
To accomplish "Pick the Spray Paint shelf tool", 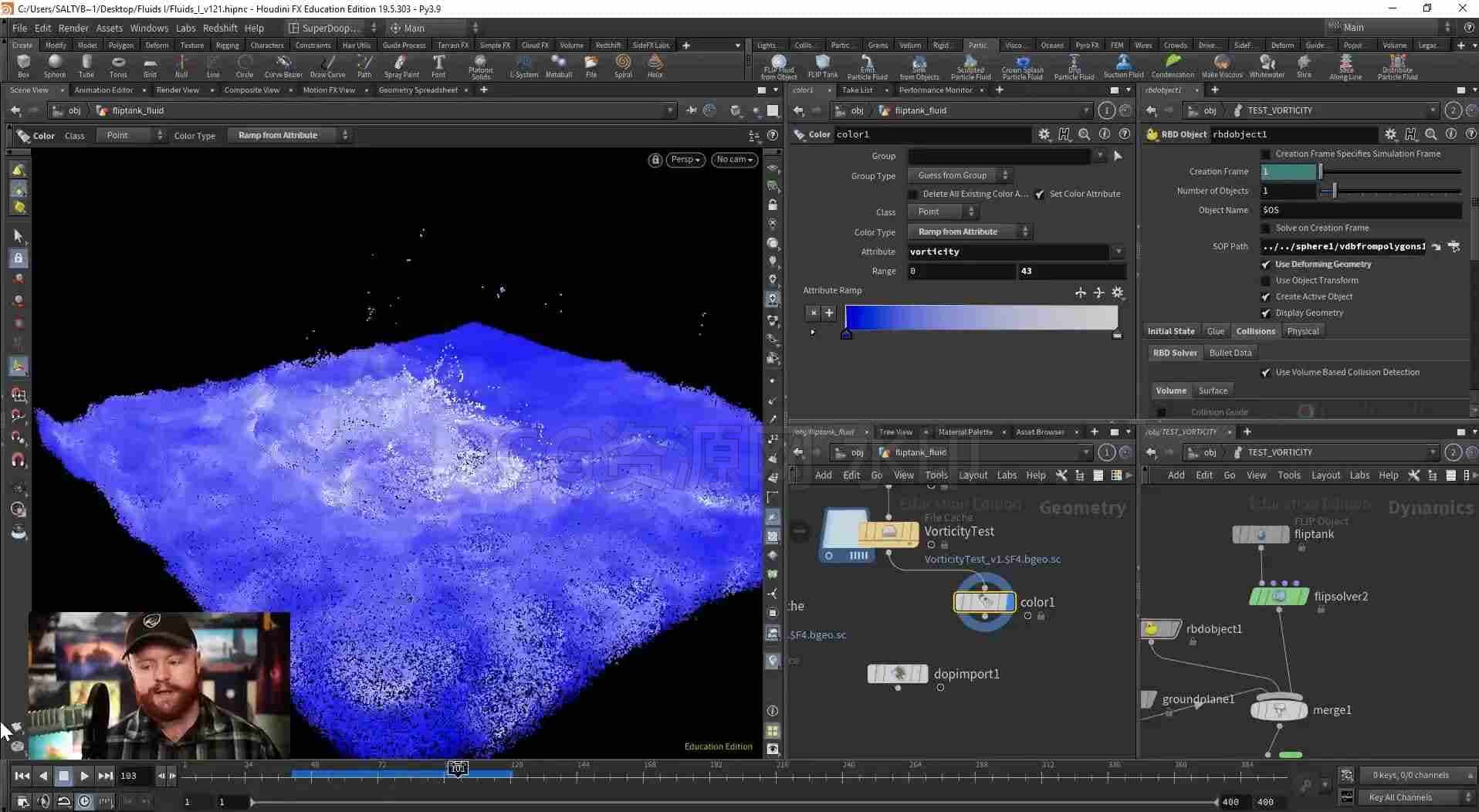I will coord(401,66).
